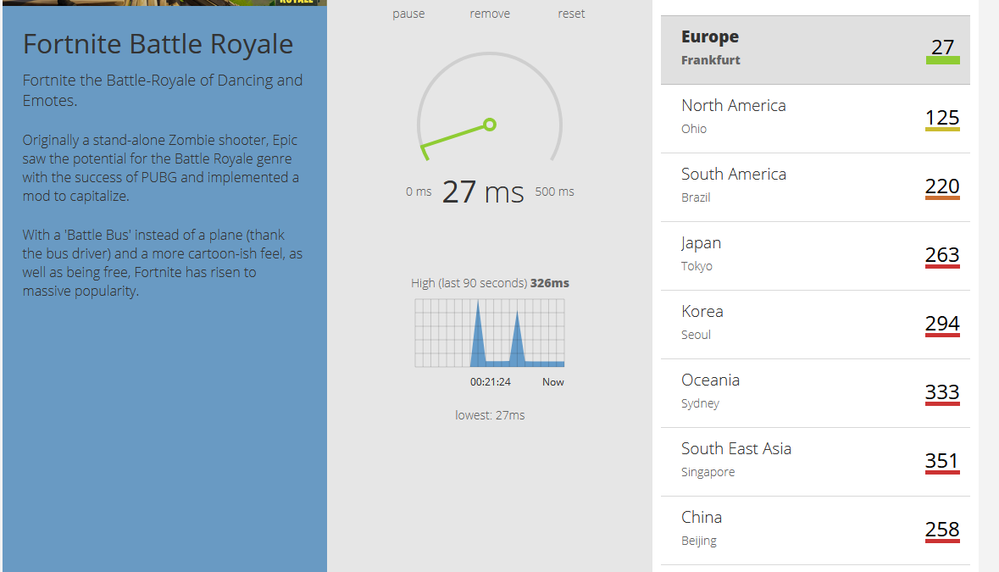Image resolution: width=999 pixels, height=572 pixels.
Task: Click the reset link above the gauge
Action: (x=571, y=14)
